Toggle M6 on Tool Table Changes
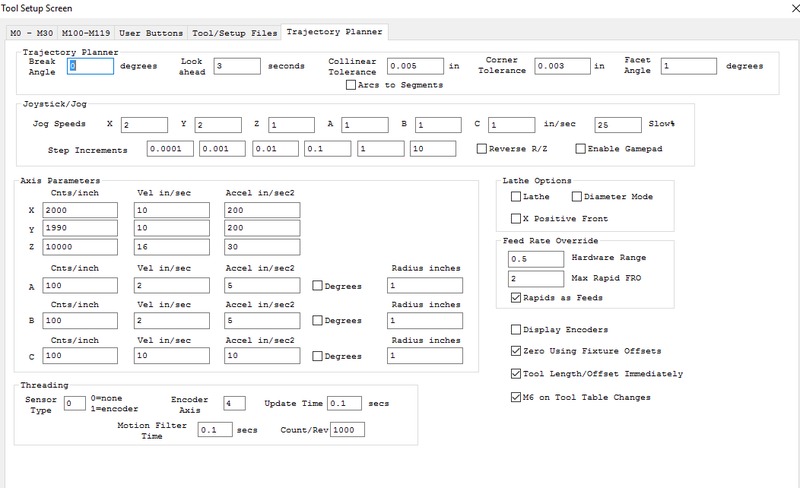800x488 pixels. click(516, 397)
